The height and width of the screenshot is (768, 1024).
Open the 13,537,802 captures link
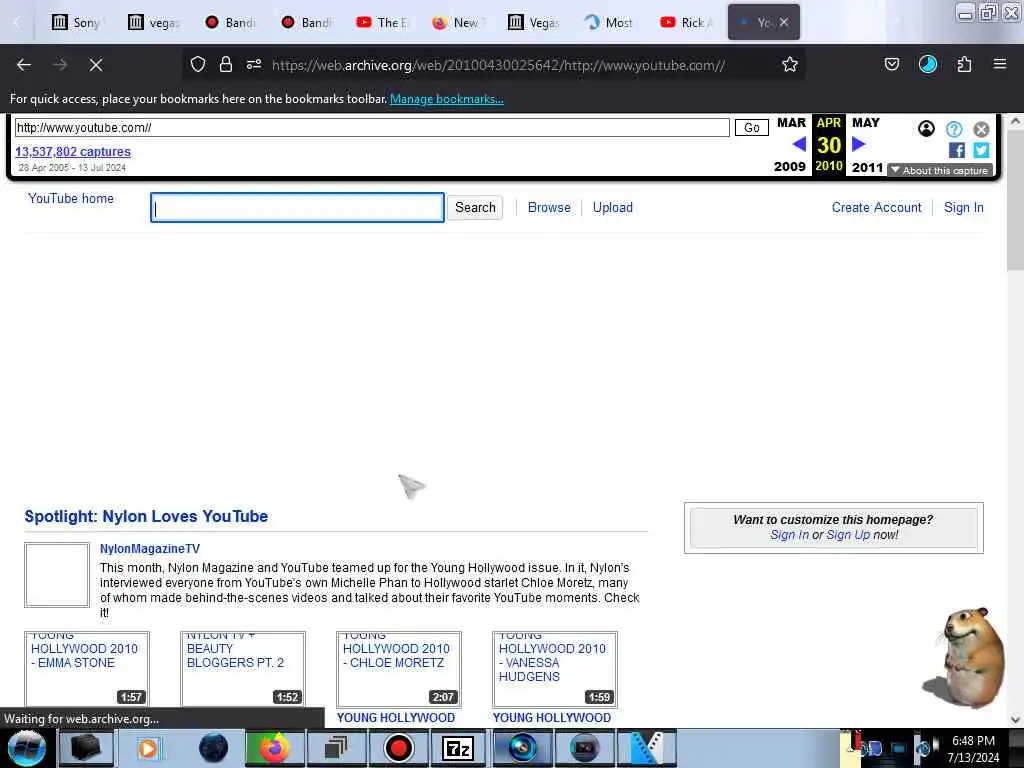(73, 152)
